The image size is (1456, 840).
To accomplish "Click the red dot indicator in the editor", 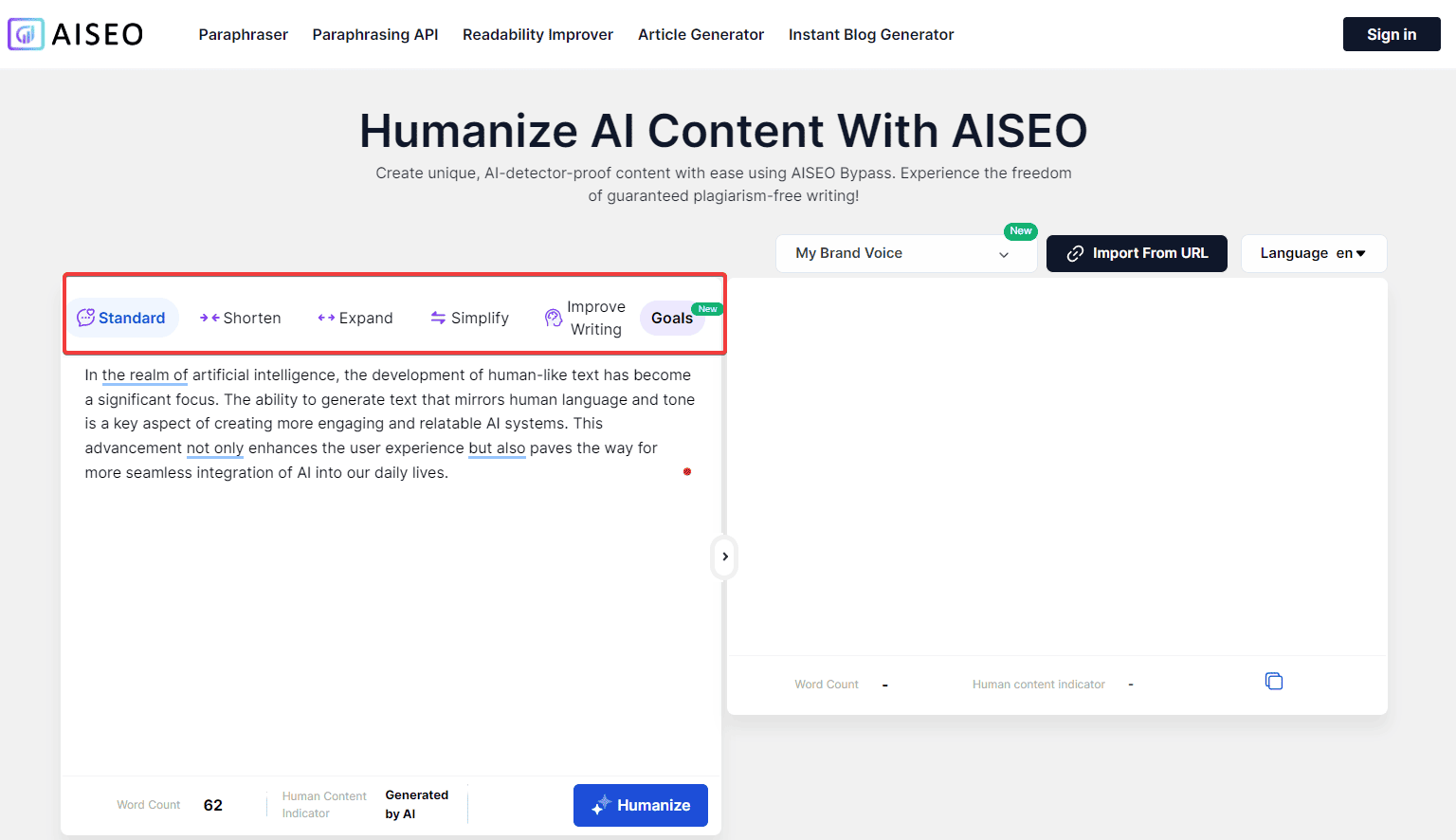I will (x=687, y=471).
